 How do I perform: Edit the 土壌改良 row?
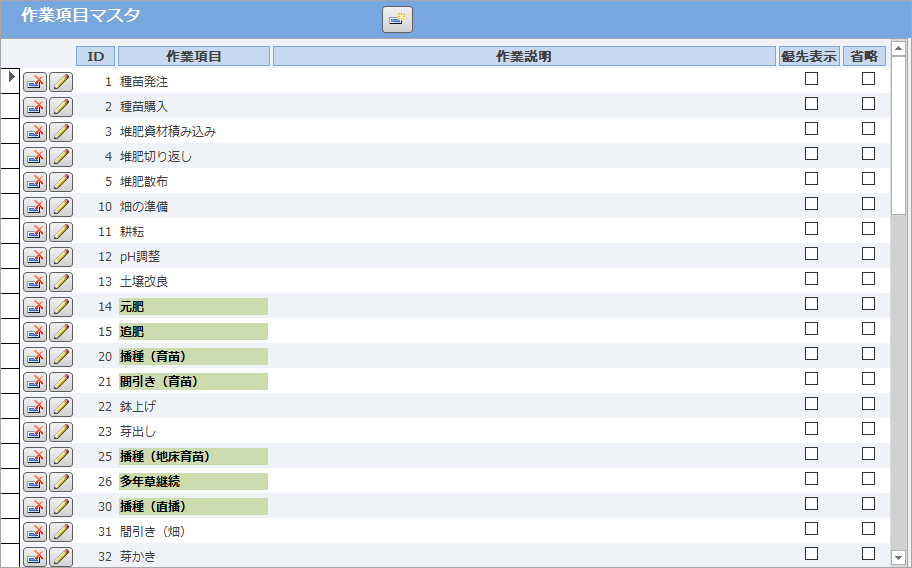61,282
